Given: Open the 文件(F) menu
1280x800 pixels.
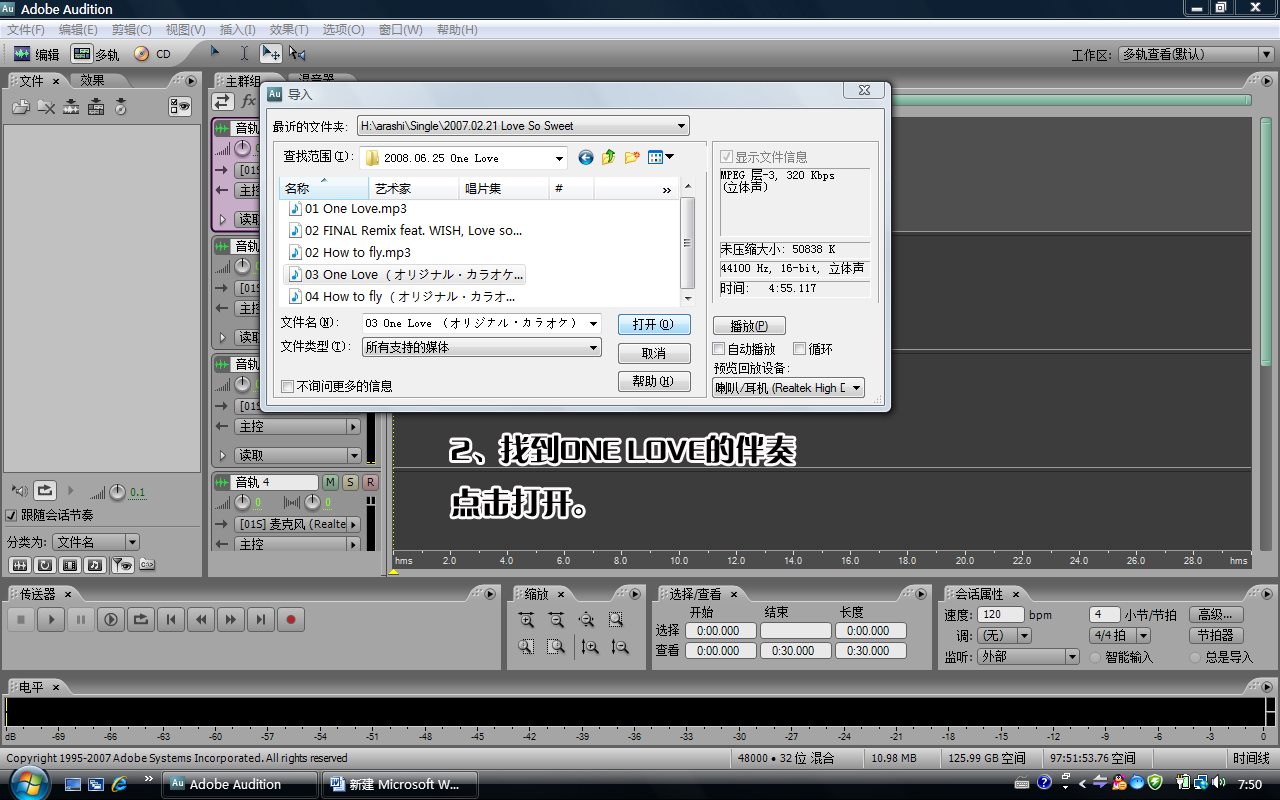Looking at the screenshot, I should 26,30.
